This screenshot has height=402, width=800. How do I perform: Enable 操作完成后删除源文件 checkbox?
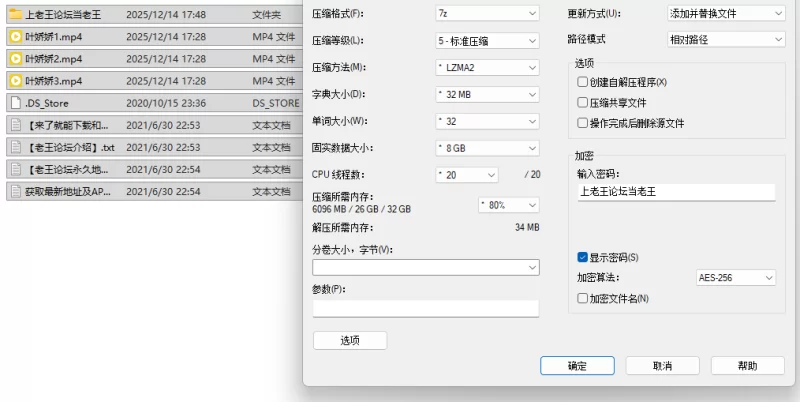click(x=582, y=122)
